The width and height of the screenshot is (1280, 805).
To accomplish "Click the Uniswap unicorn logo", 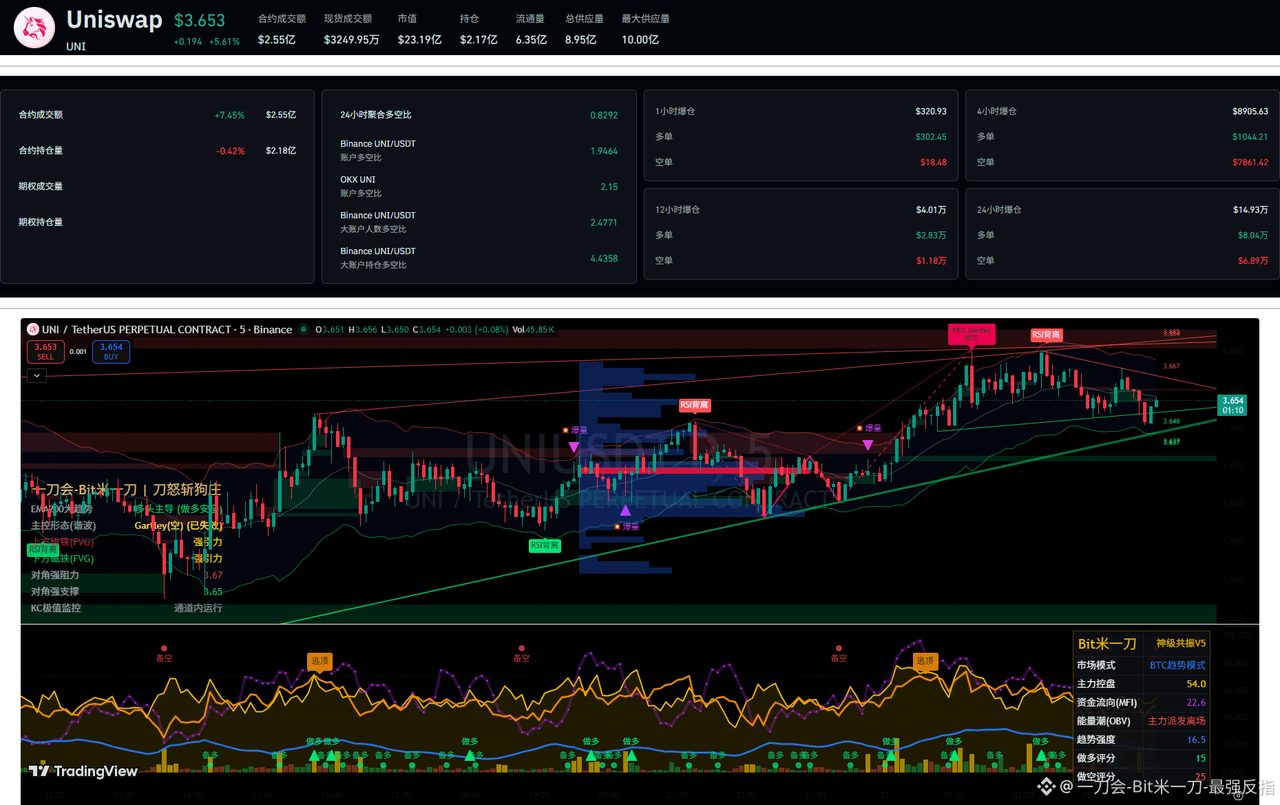I will pos(35,28).
